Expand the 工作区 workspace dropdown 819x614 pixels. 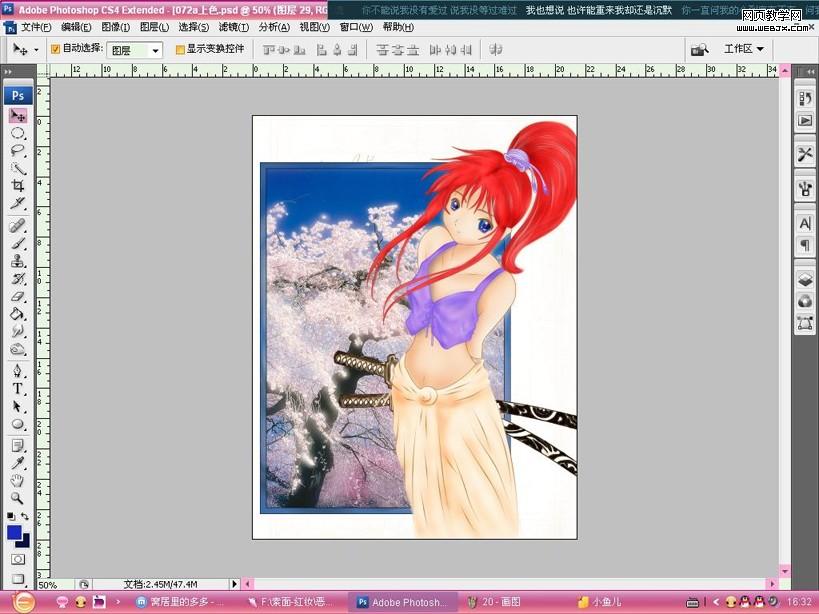744,48
